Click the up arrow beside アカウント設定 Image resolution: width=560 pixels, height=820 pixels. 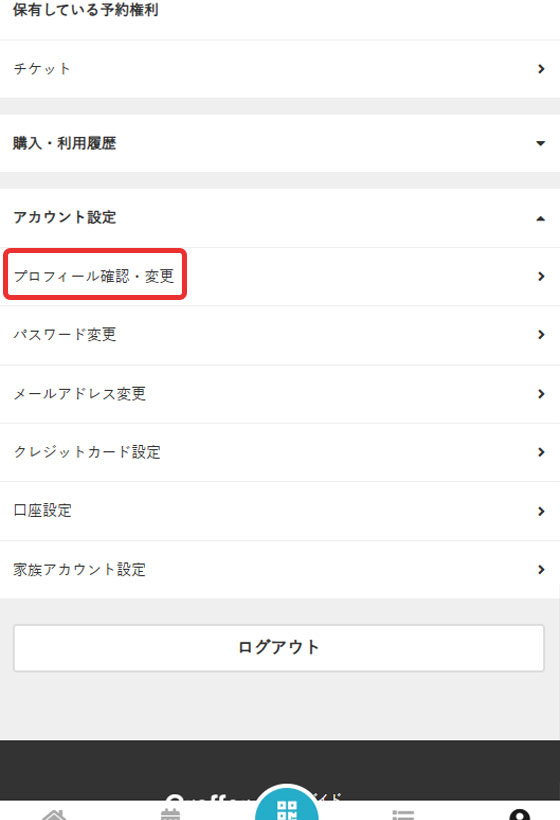[541, 219]
